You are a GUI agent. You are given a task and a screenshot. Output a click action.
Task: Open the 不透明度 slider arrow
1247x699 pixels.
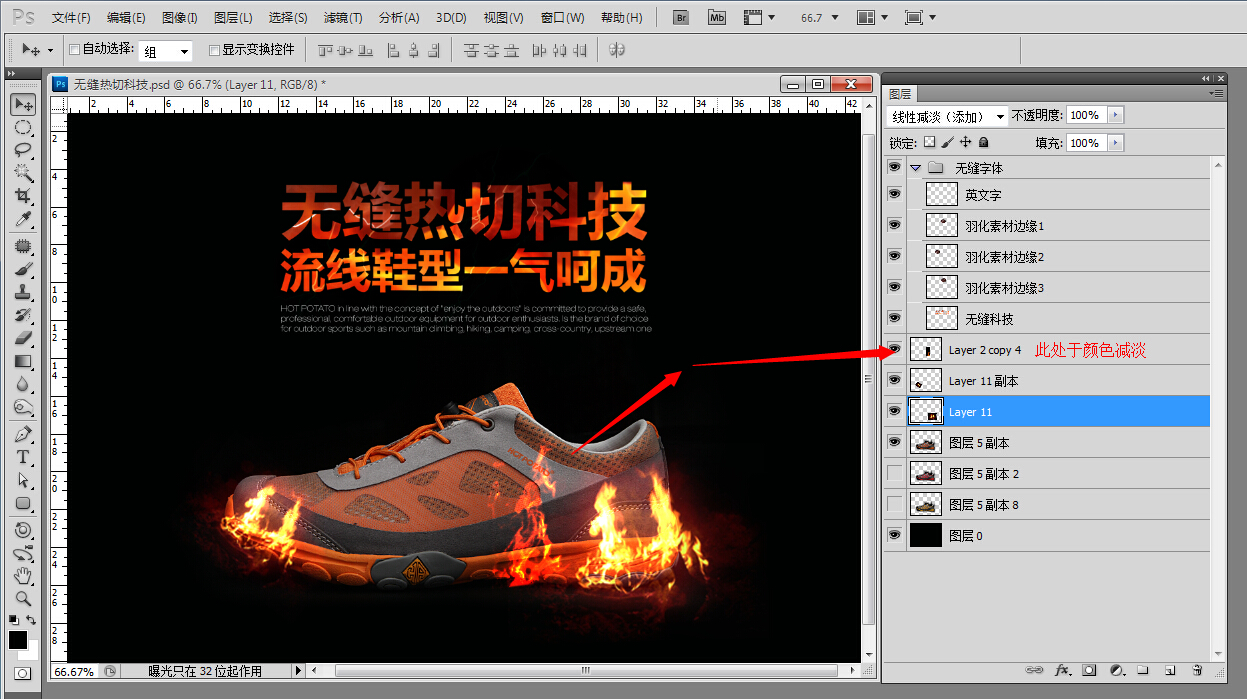1116,115
